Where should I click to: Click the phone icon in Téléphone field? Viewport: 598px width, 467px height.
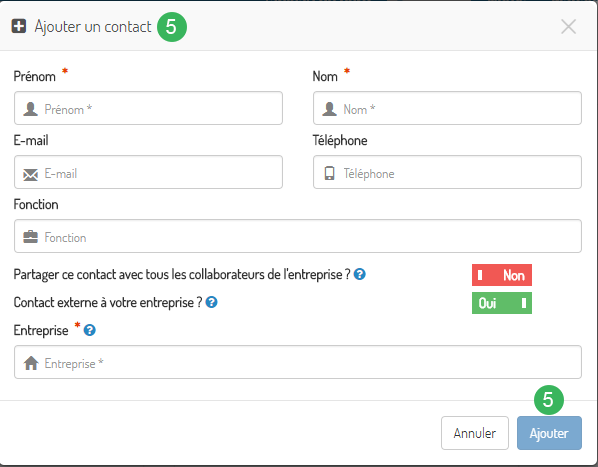(x=330, y=173)
